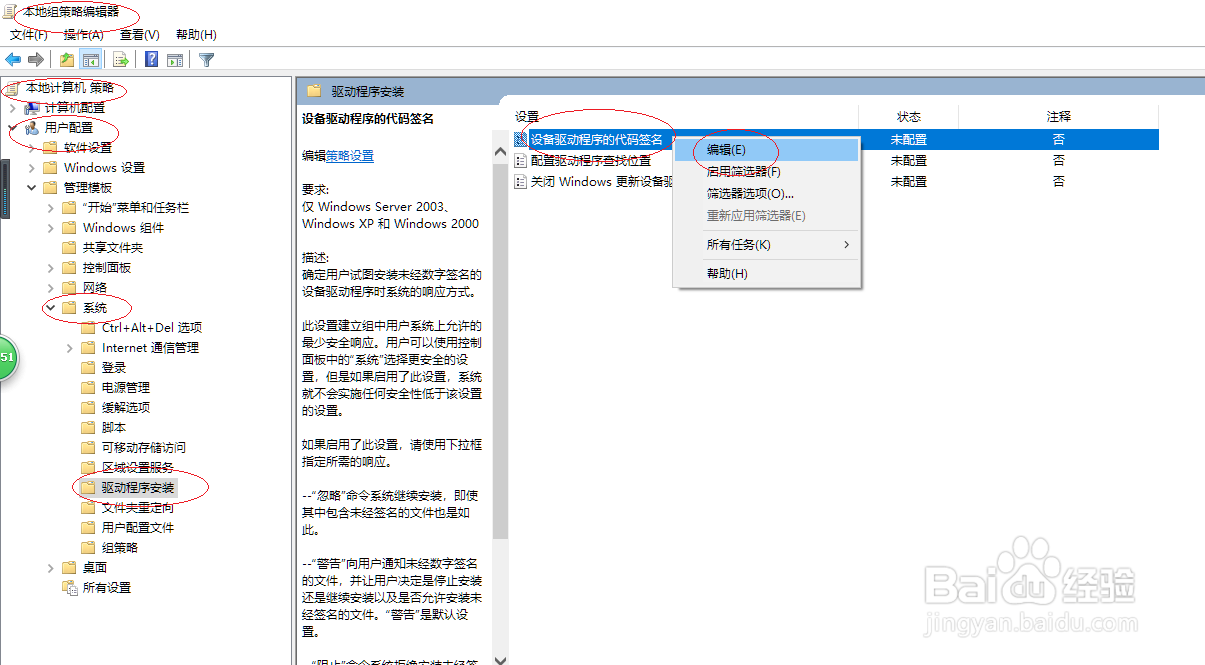The height and width of the screenshot is (665, 1205).
Task: Click the Export List toolbar icon
Action: click(120, 59)
